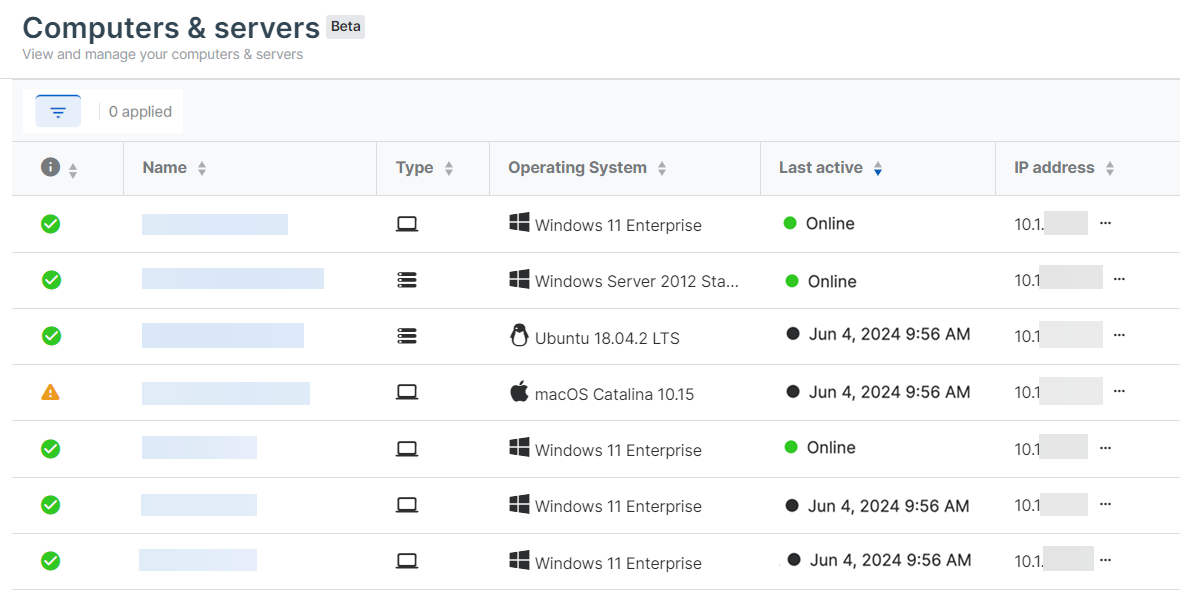Click the info icon in the table header
This screenshot has height=590, width=1180.
click(50, 166)
